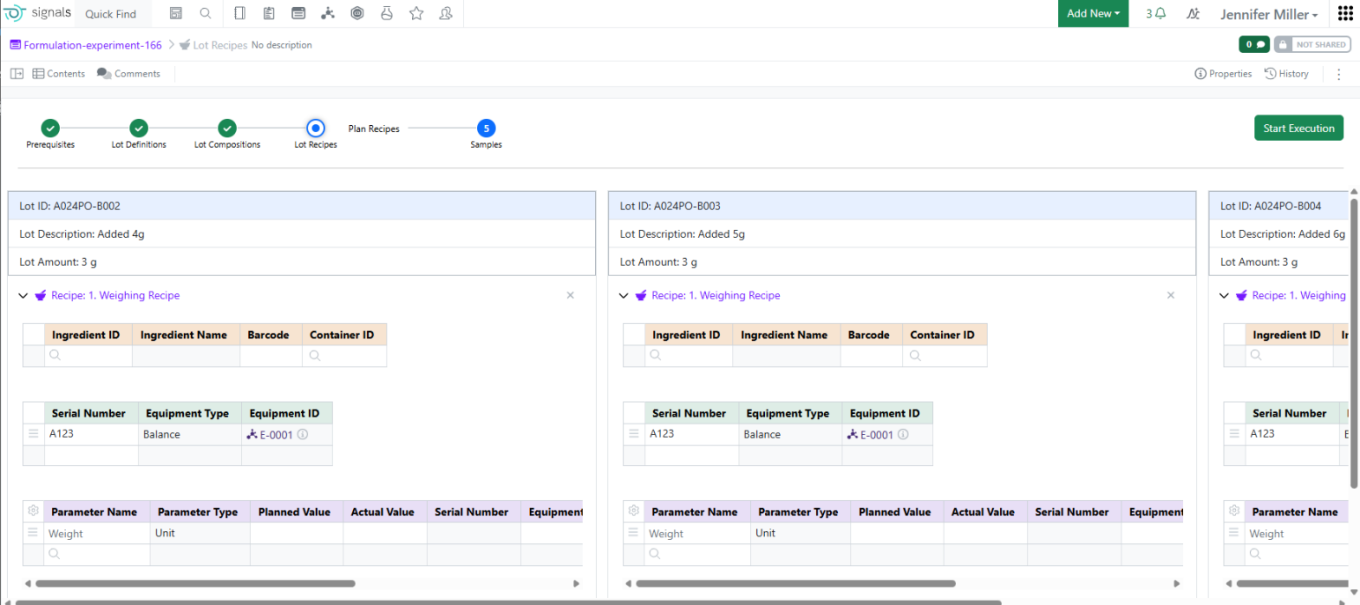Image resolution: width=1360 pixels, height=605 pixels.
Task: Click the language translate icon
Action: (1193, 14)
